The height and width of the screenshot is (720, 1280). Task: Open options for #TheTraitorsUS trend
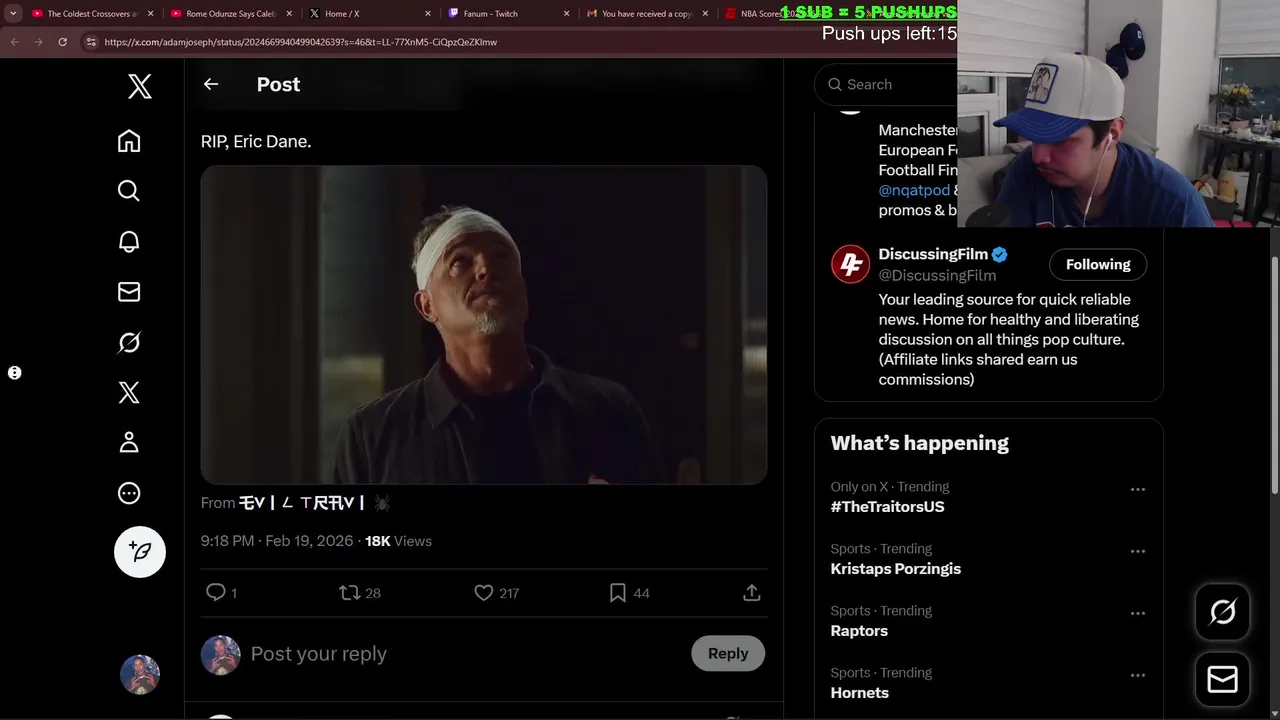pyautogui.click(x=1138, y=490)
